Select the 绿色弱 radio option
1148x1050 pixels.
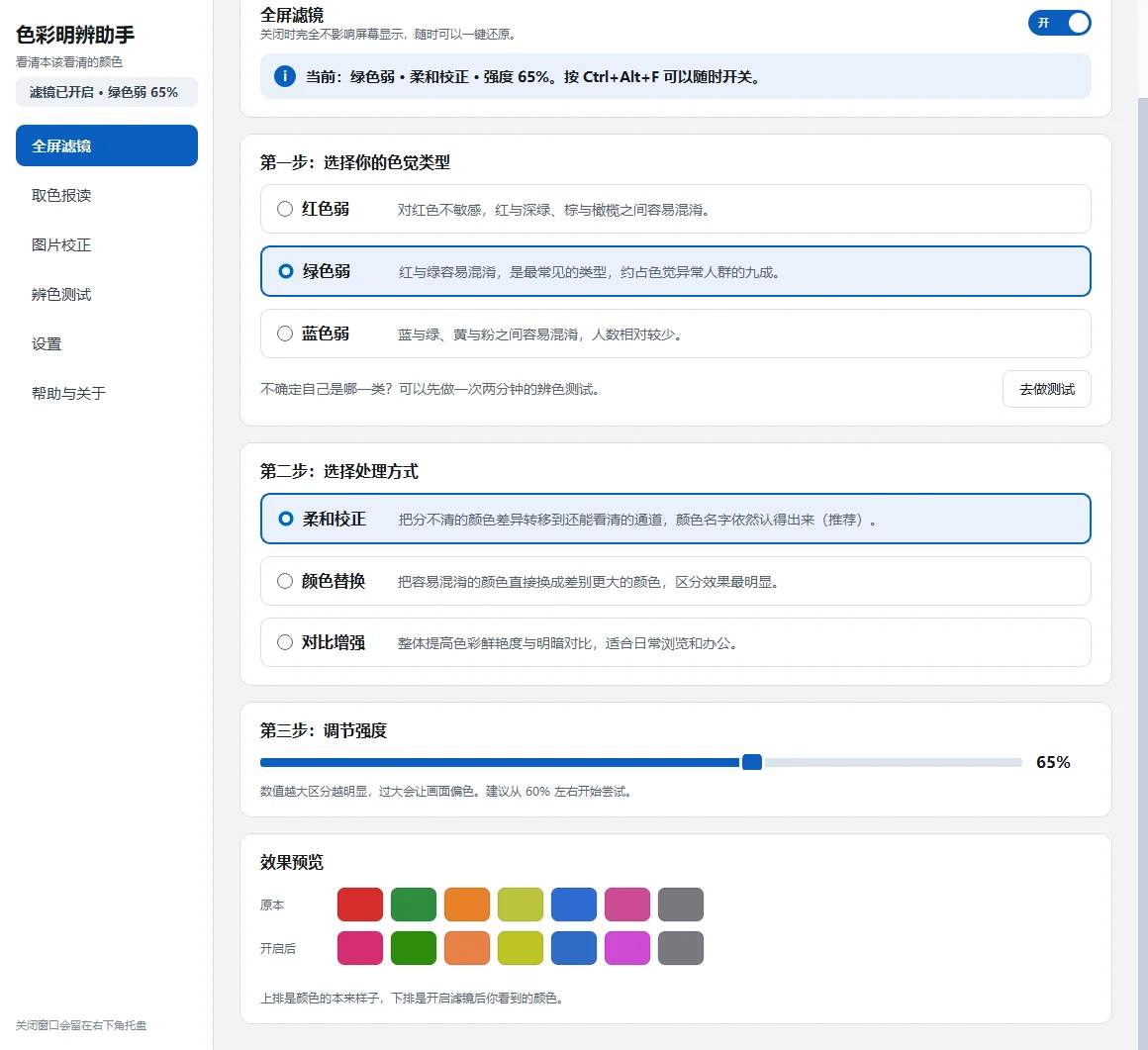pos(675,271)
